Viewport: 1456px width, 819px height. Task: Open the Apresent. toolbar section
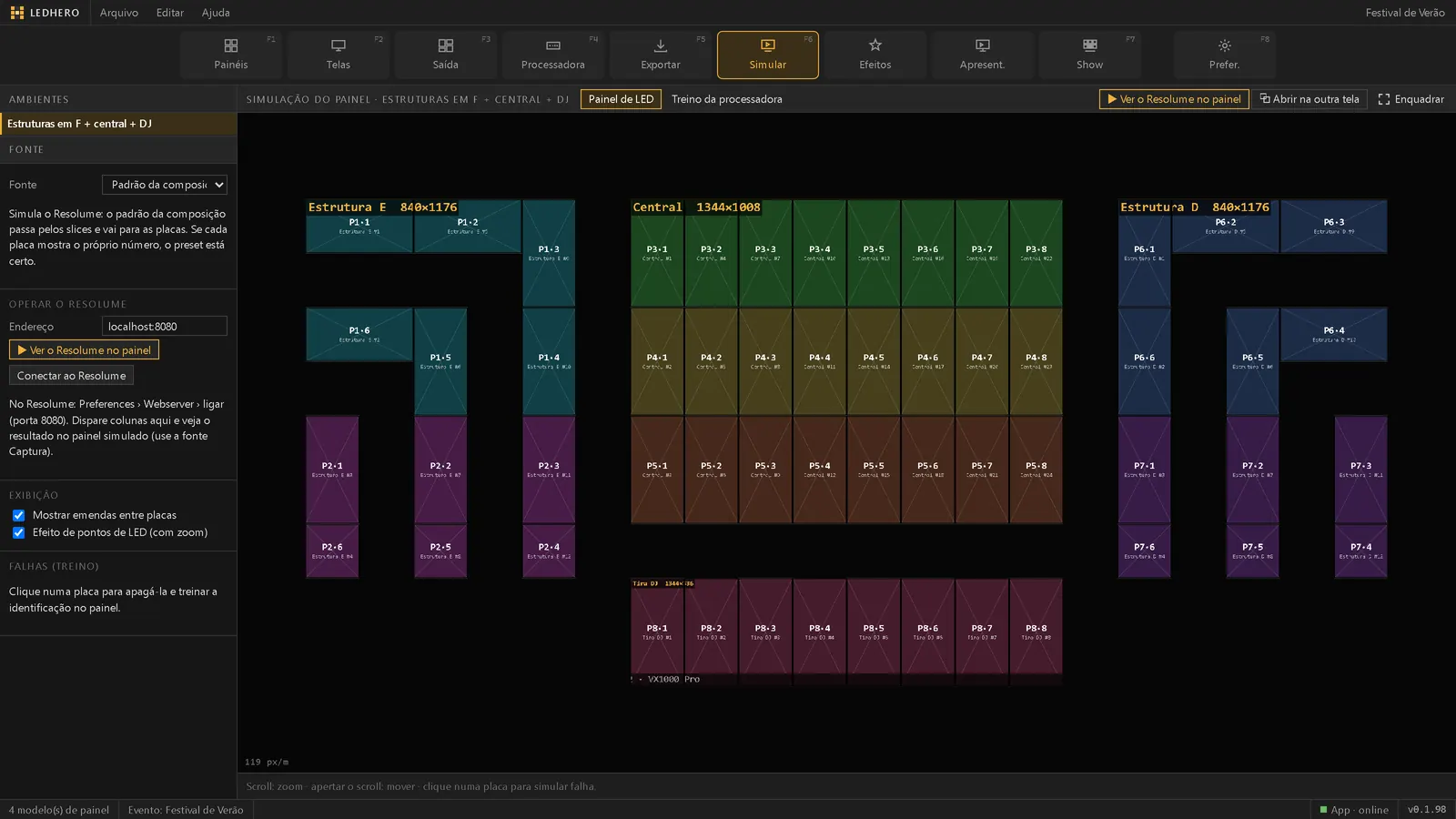(x=983, y=55)
